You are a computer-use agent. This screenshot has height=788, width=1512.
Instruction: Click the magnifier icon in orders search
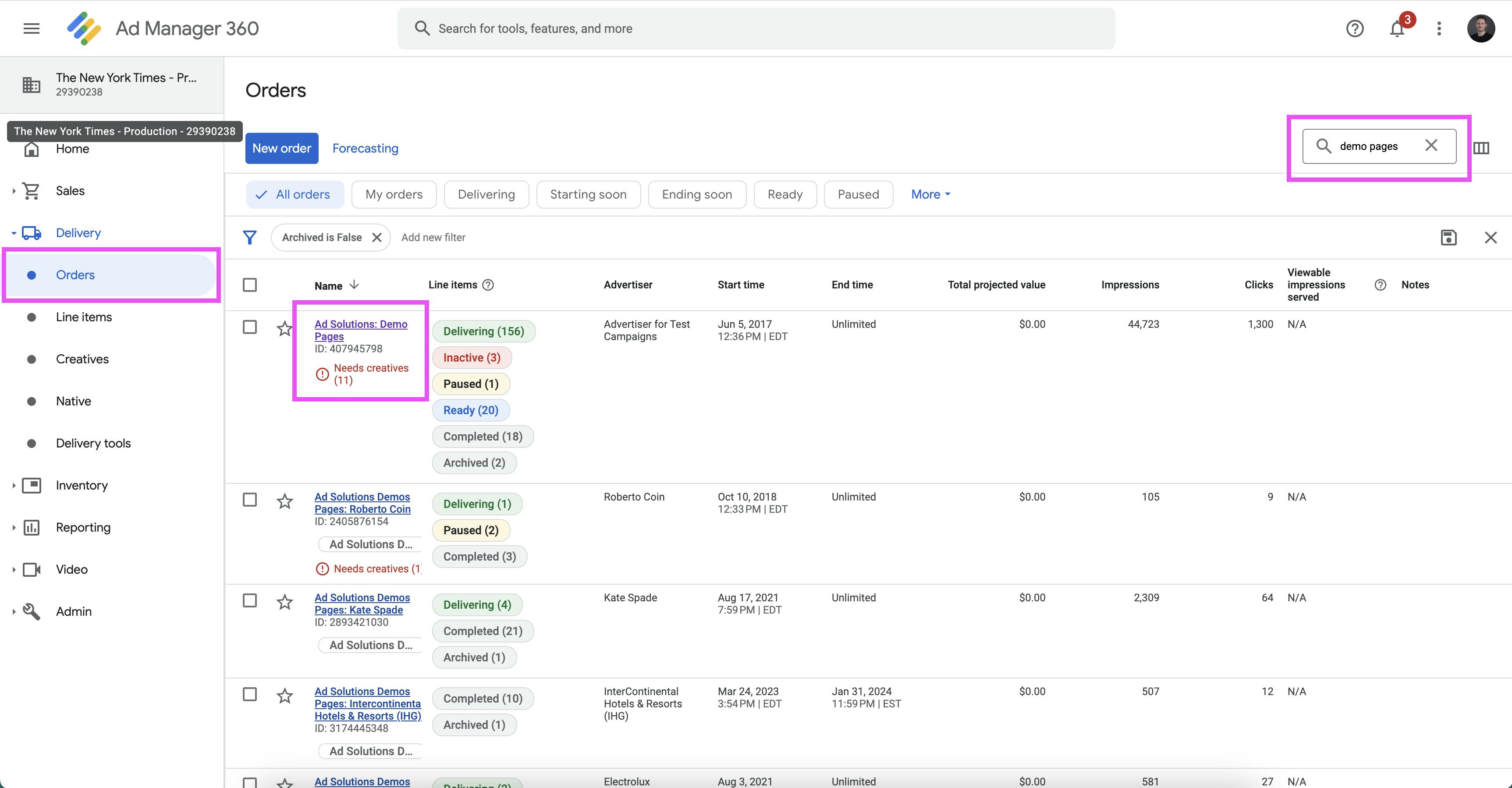pyautogui.click(x=1323, y=146)
